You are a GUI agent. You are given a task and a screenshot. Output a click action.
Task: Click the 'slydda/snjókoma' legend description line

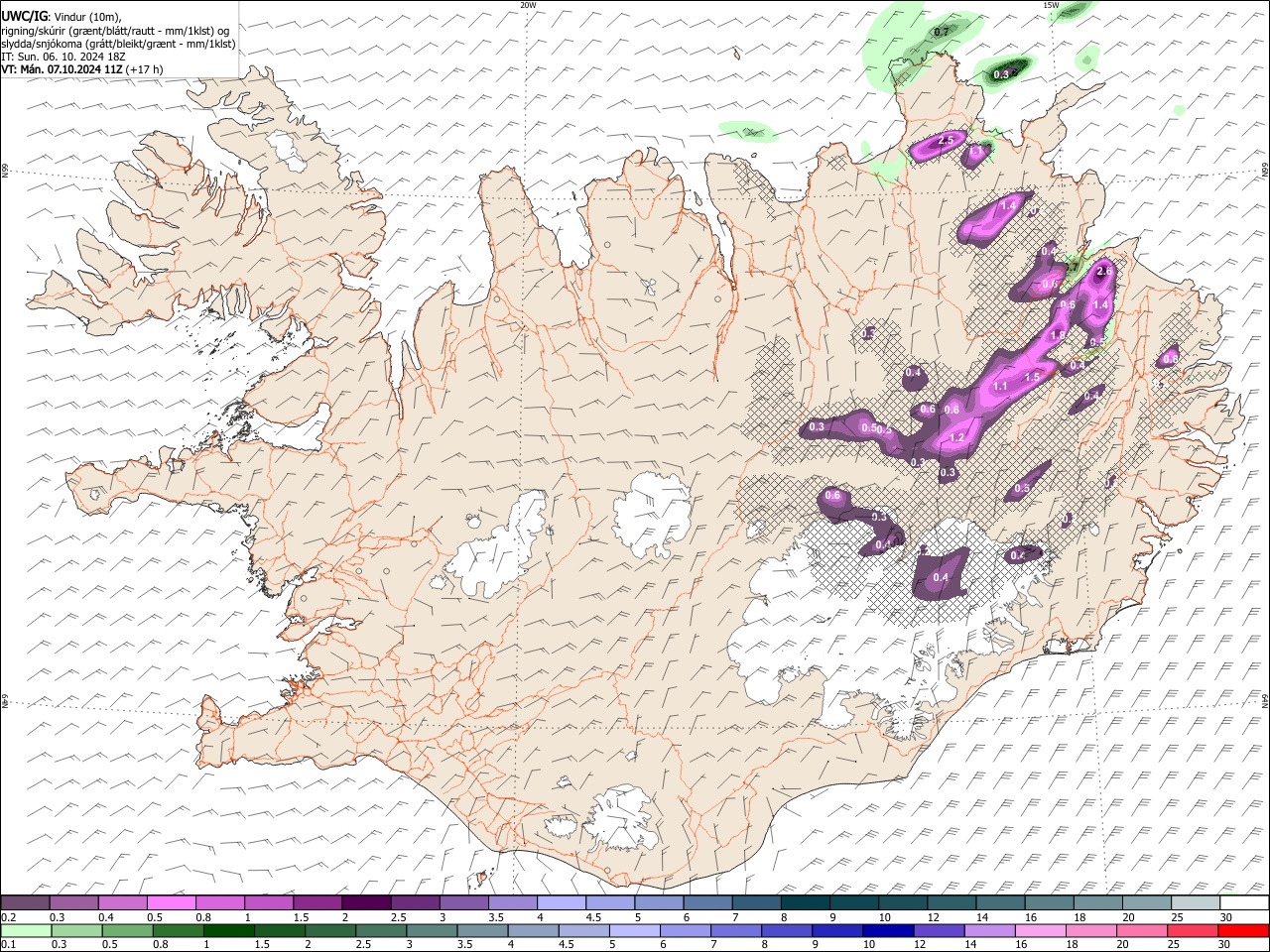[119, 44]
